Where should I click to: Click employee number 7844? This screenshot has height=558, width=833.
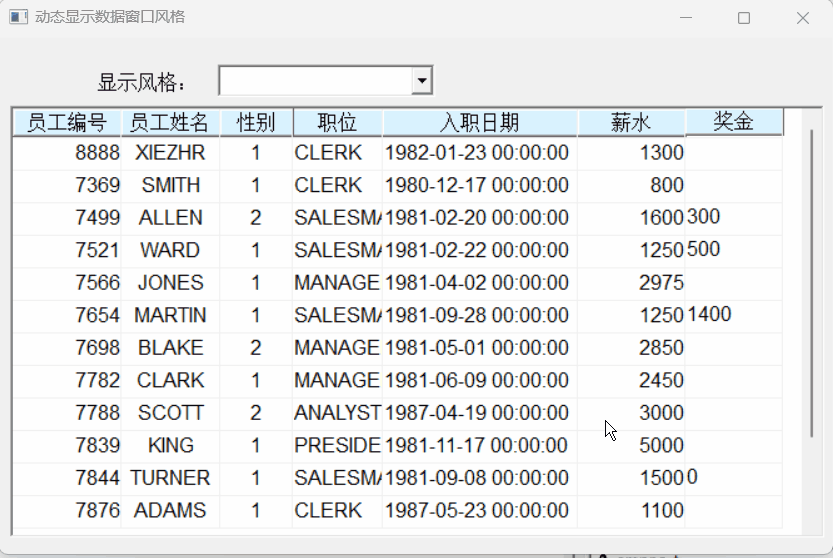97,478
